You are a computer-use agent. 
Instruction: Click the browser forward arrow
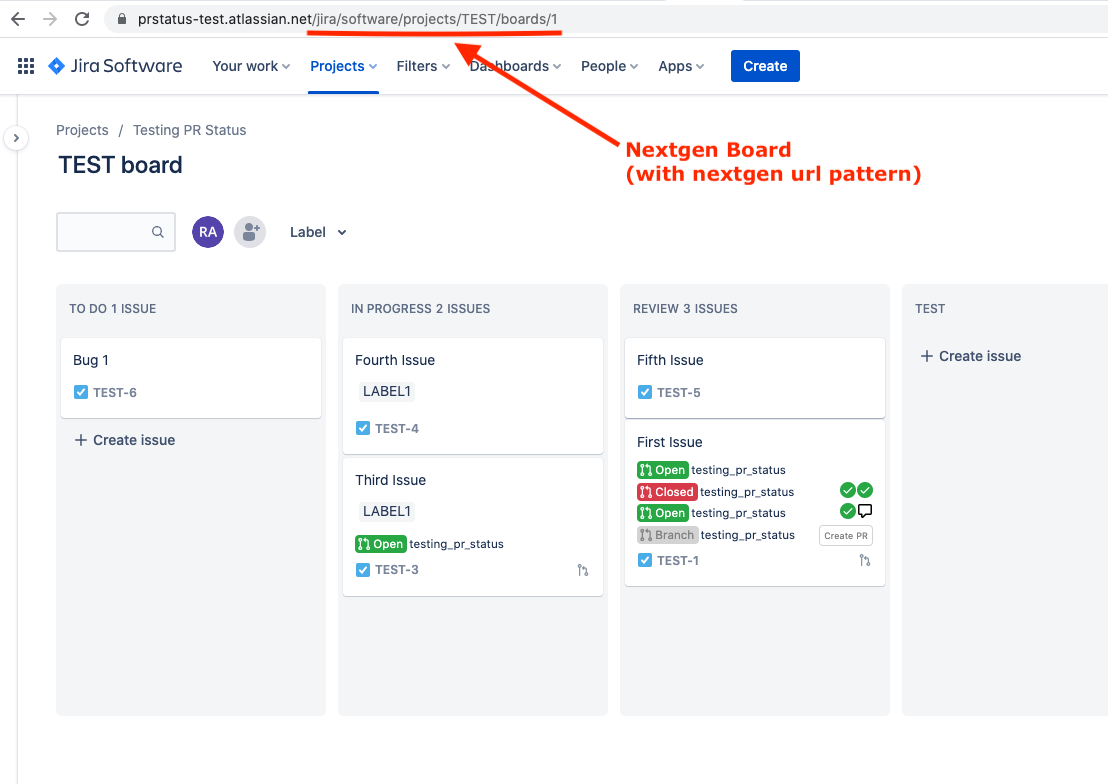point(49,19)
